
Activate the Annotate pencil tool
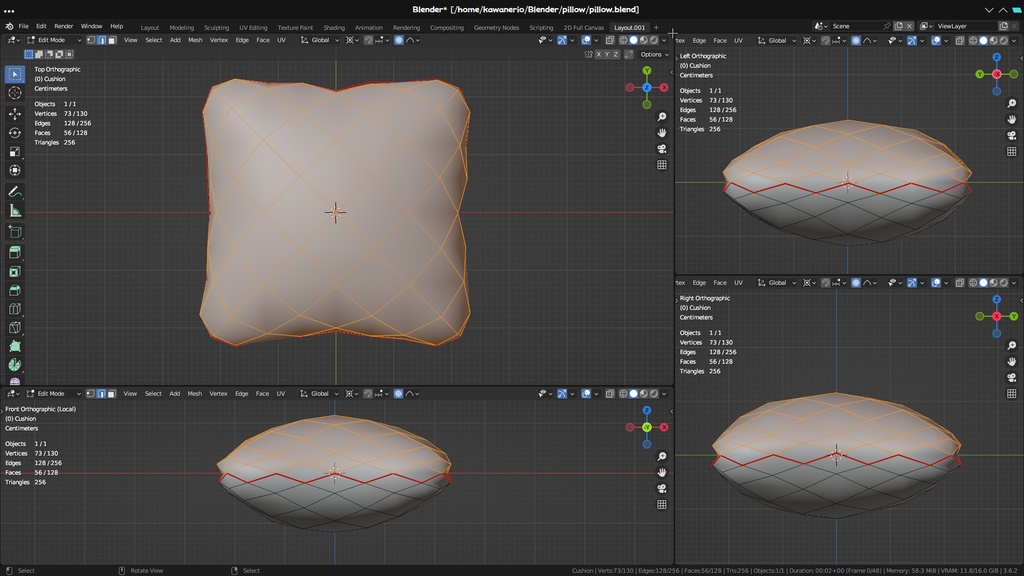(x=15, y=191)
